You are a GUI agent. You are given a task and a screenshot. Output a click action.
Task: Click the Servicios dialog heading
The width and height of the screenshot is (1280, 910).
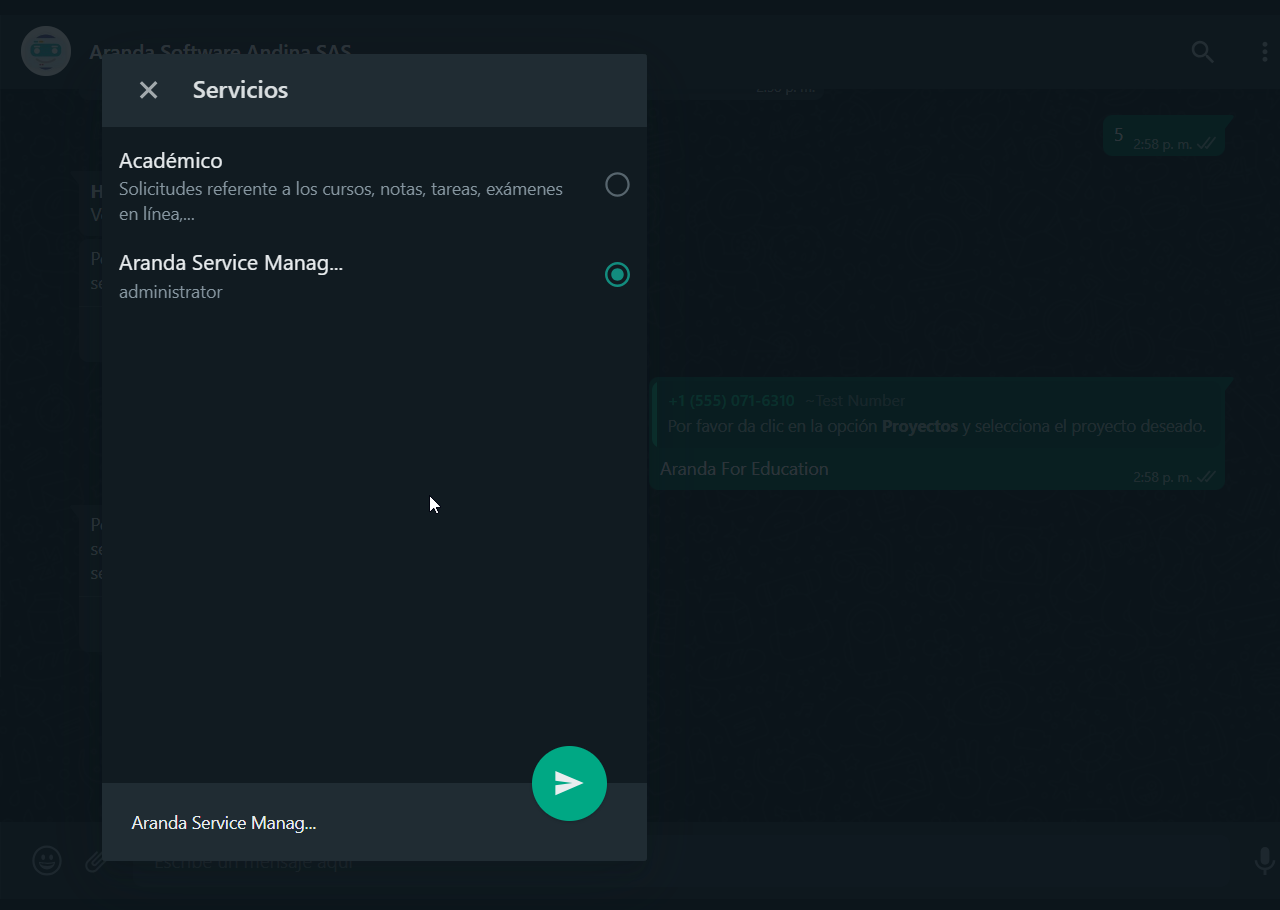coord(240,90)
